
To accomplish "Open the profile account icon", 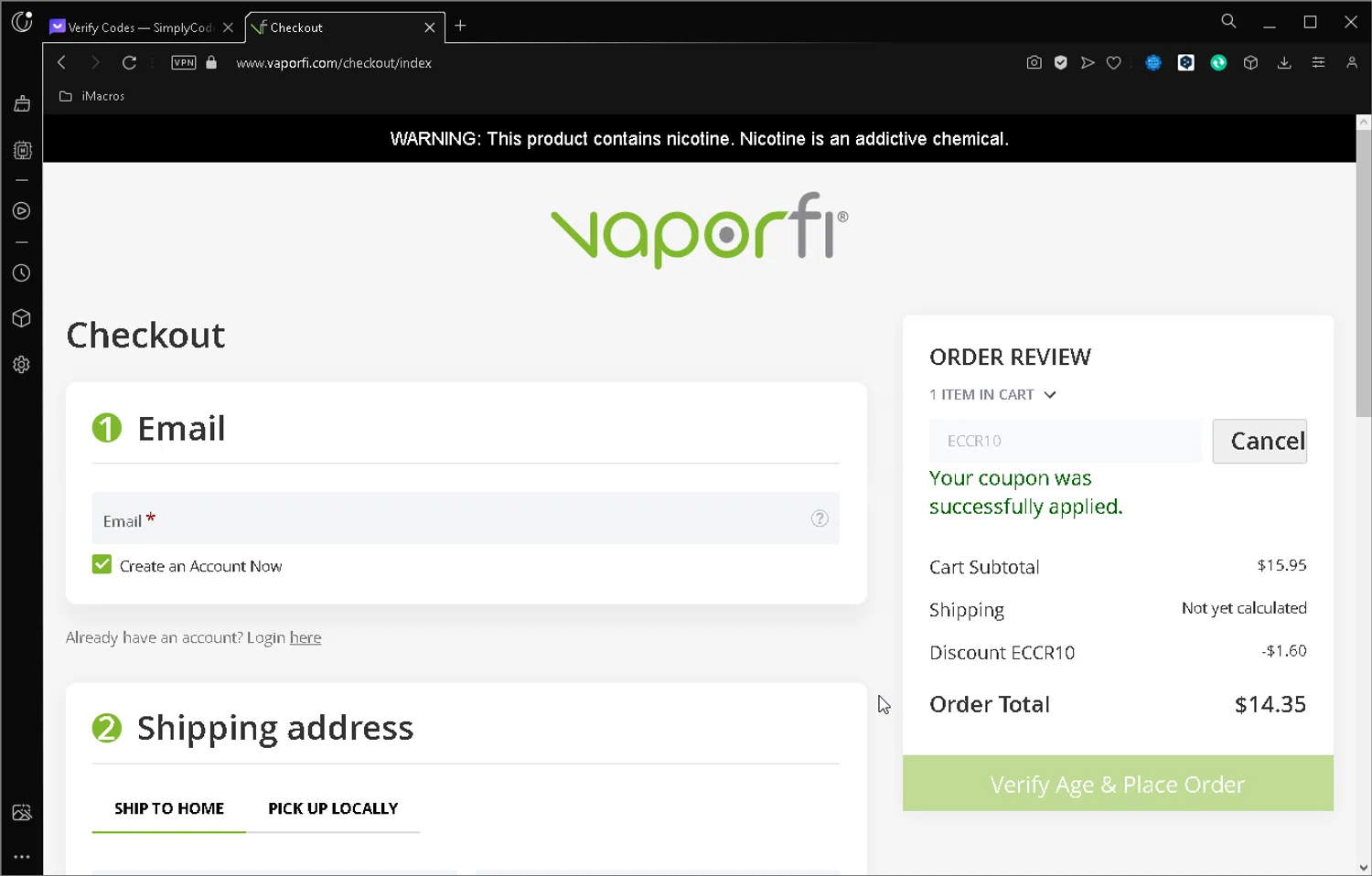I will pyautogui.click(x=1351, y=62).
